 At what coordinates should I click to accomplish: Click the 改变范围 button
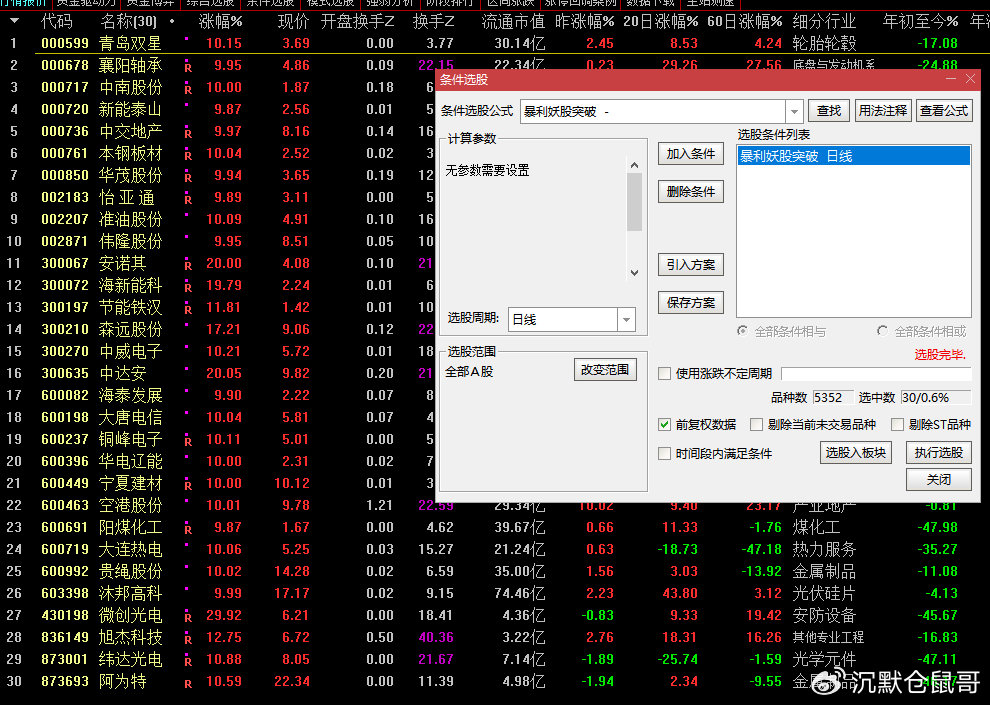[x=606, y=369]
